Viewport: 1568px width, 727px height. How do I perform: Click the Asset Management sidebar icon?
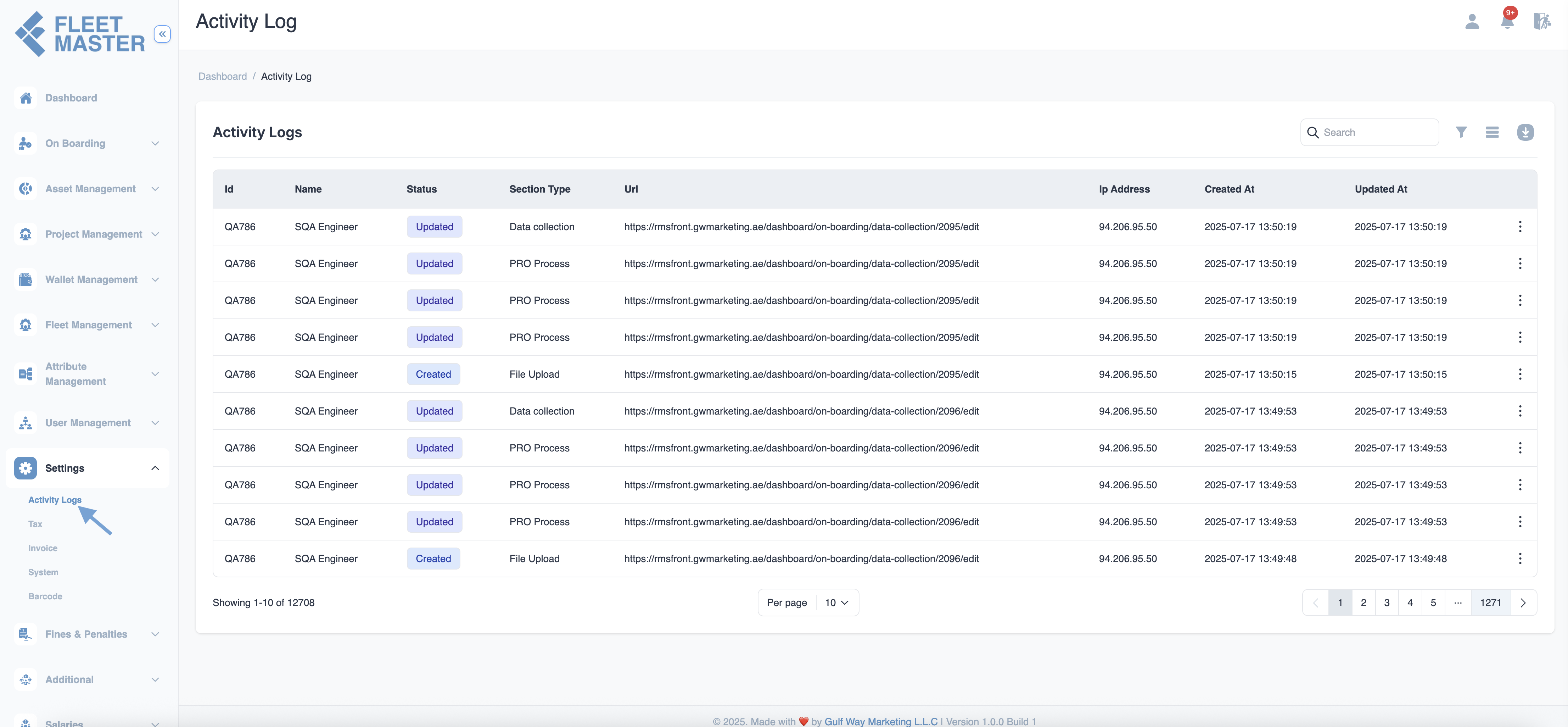tap(26, 189)
